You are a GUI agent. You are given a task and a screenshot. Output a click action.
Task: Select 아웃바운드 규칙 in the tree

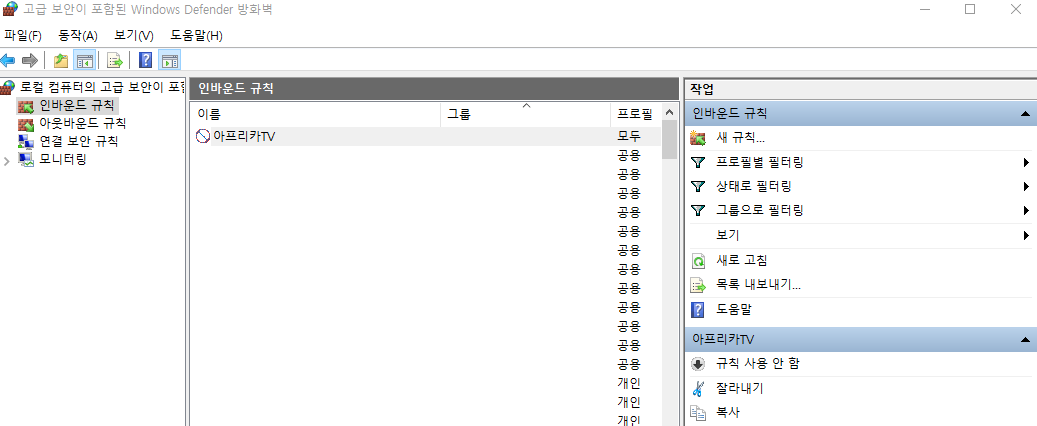[82, 123]
